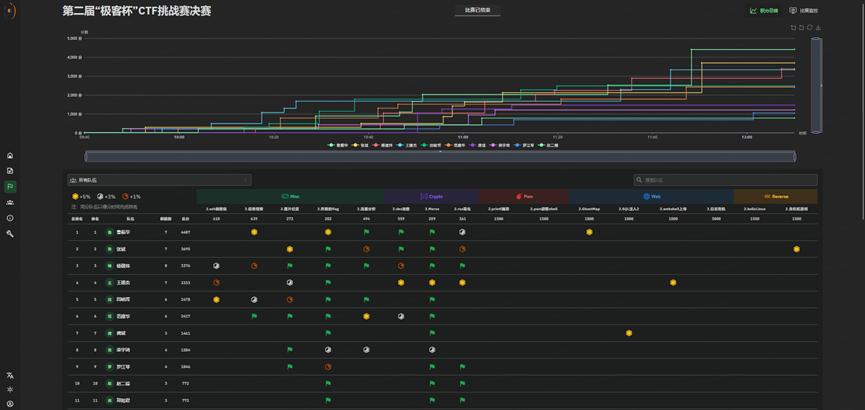
Task: Click the home icon in the left sidebar
Action: pos(10,156)
